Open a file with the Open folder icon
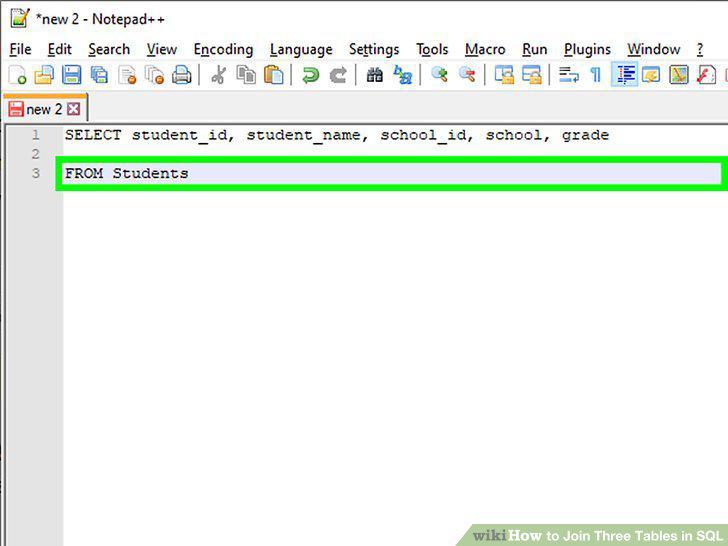Screen dimensions: 728x546 (45, 75)
